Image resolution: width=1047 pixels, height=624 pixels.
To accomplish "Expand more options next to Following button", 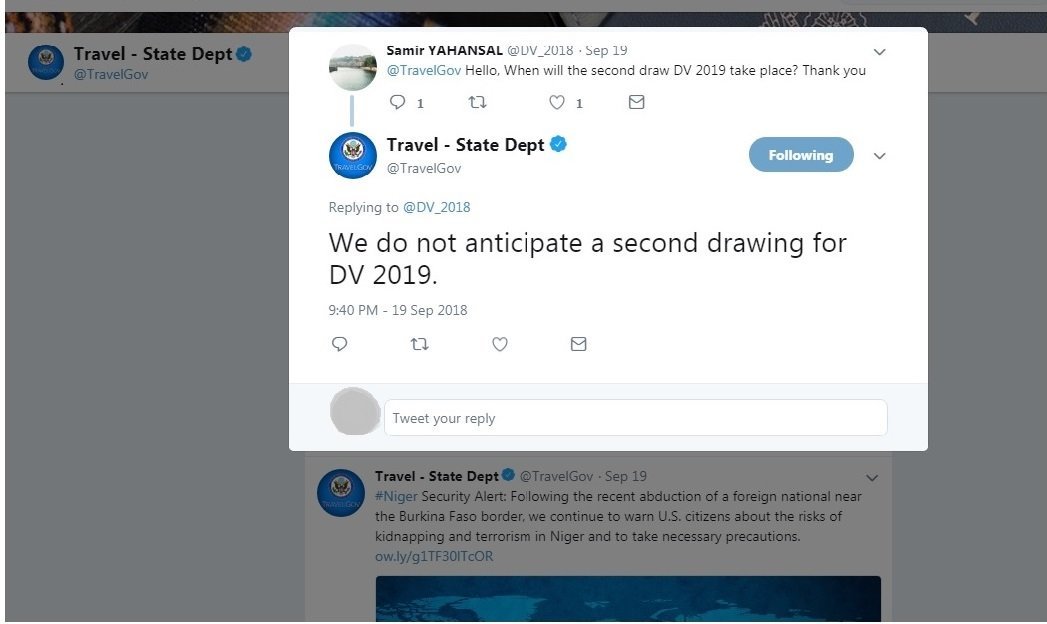I will click(x=880, y=156).
